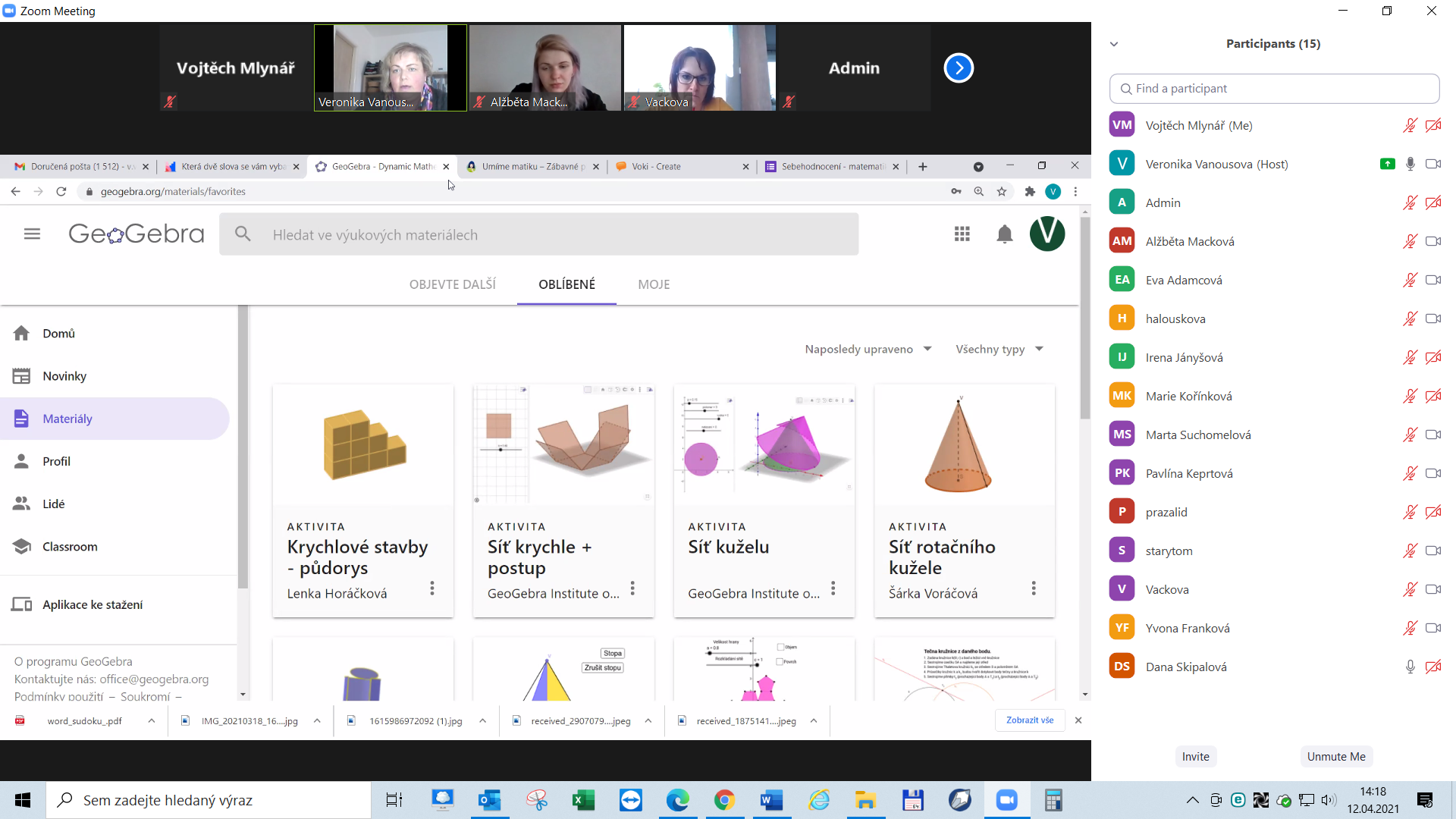Viewport: 1456px width, 819px height.
Task: Switch to the MOJE tab
Action: point(654,284)
